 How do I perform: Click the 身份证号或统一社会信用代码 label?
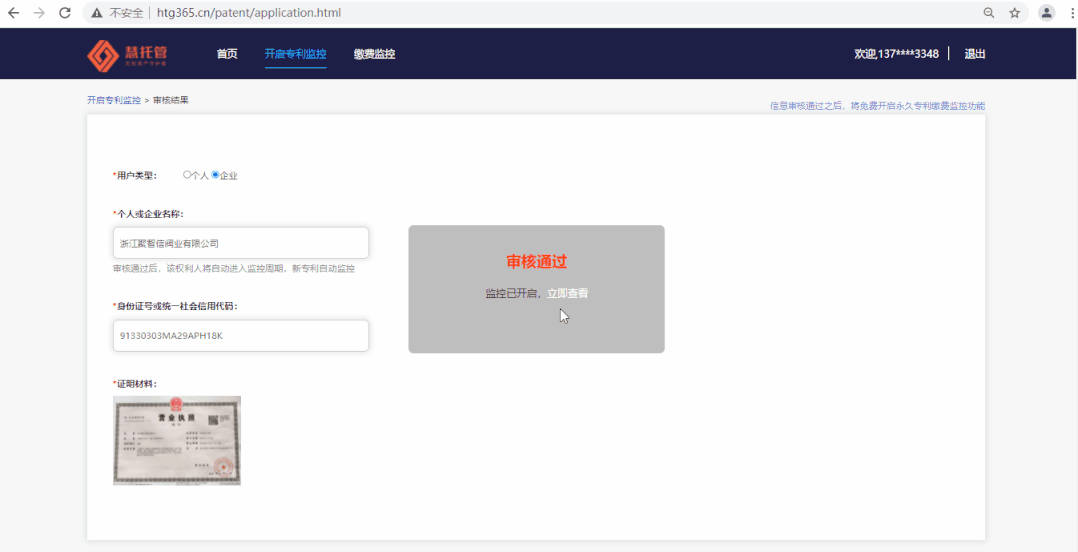175,307
